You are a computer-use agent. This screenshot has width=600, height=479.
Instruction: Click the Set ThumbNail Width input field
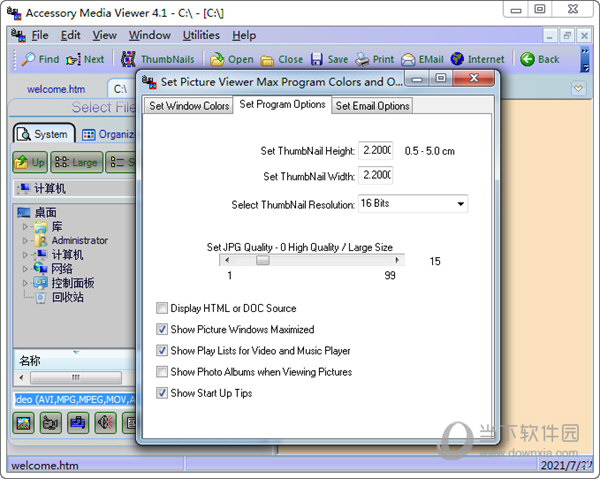376,175
